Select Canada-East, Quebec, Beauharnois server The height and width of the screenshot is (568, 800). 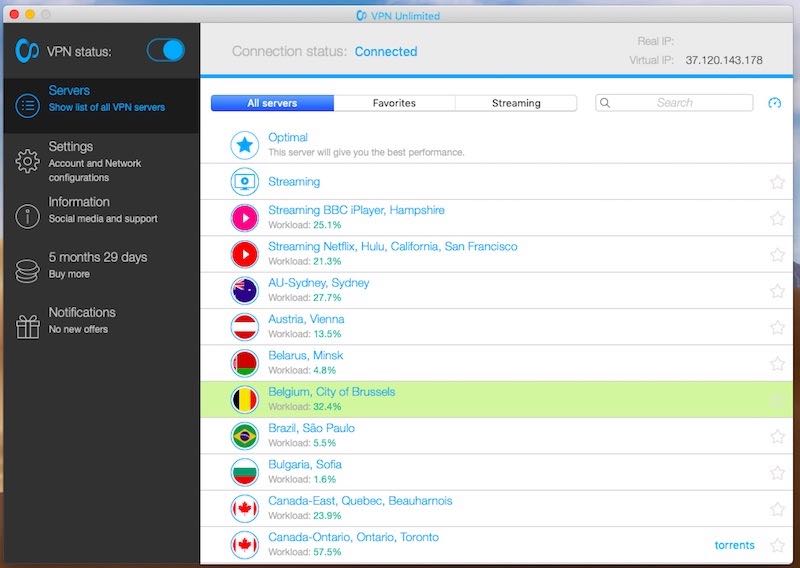click(x=496, y=509)
